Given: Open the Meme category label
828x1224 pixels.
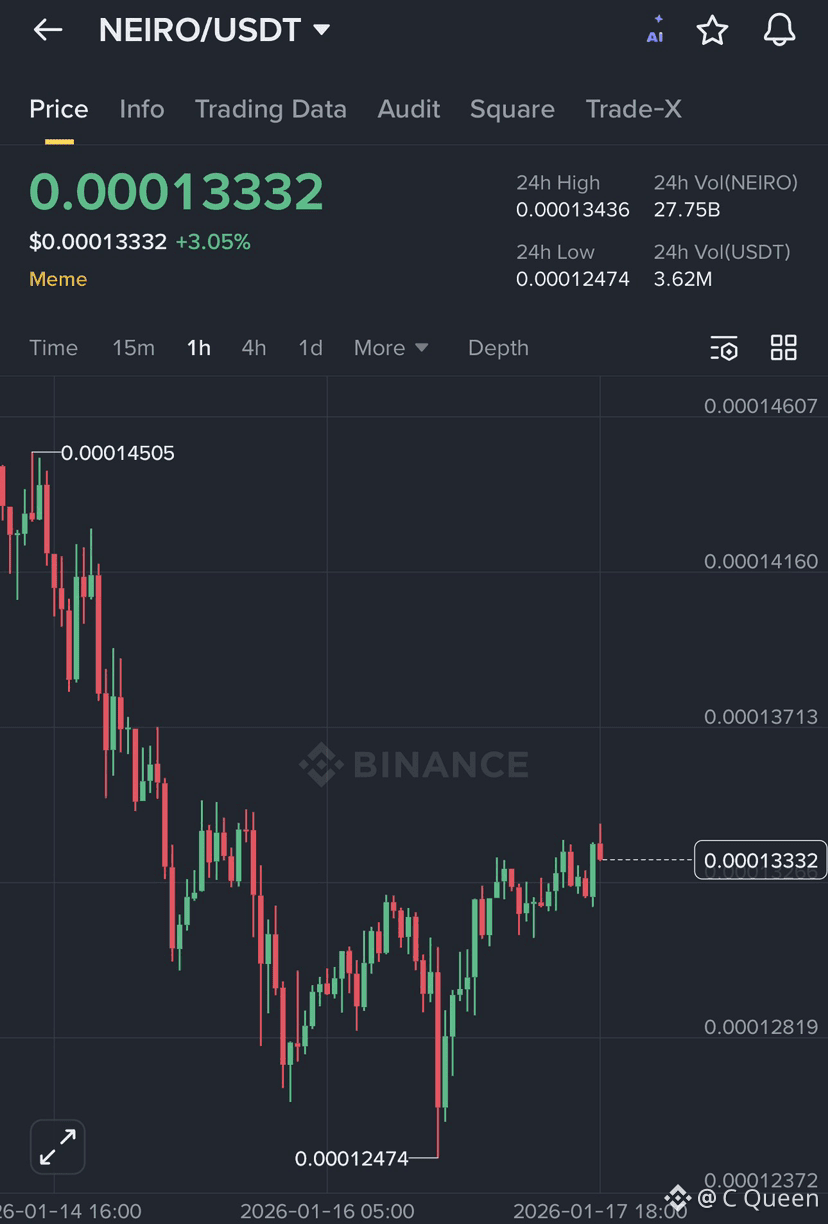Looking at the screenshot, I should (57, 279).
